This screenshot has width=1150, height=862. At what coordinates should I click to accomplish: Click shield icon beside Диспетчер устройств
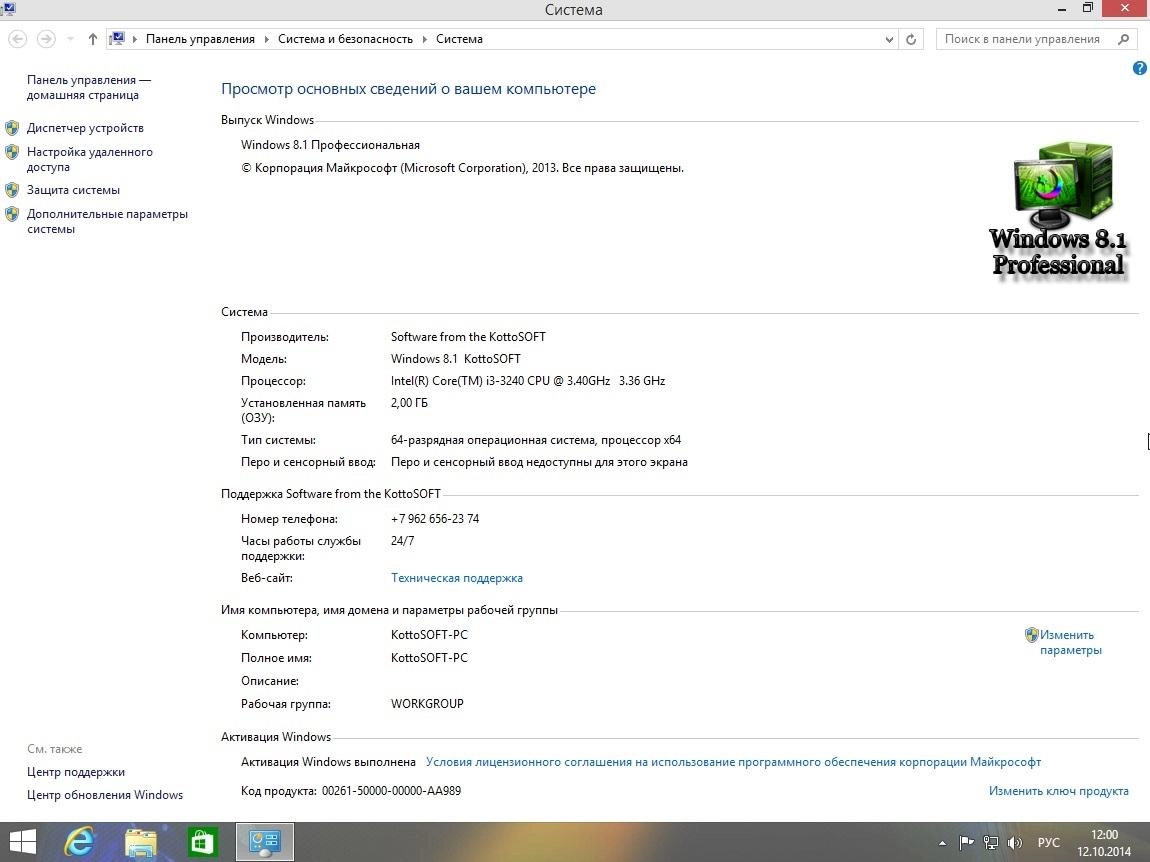[x=12, y=128]
